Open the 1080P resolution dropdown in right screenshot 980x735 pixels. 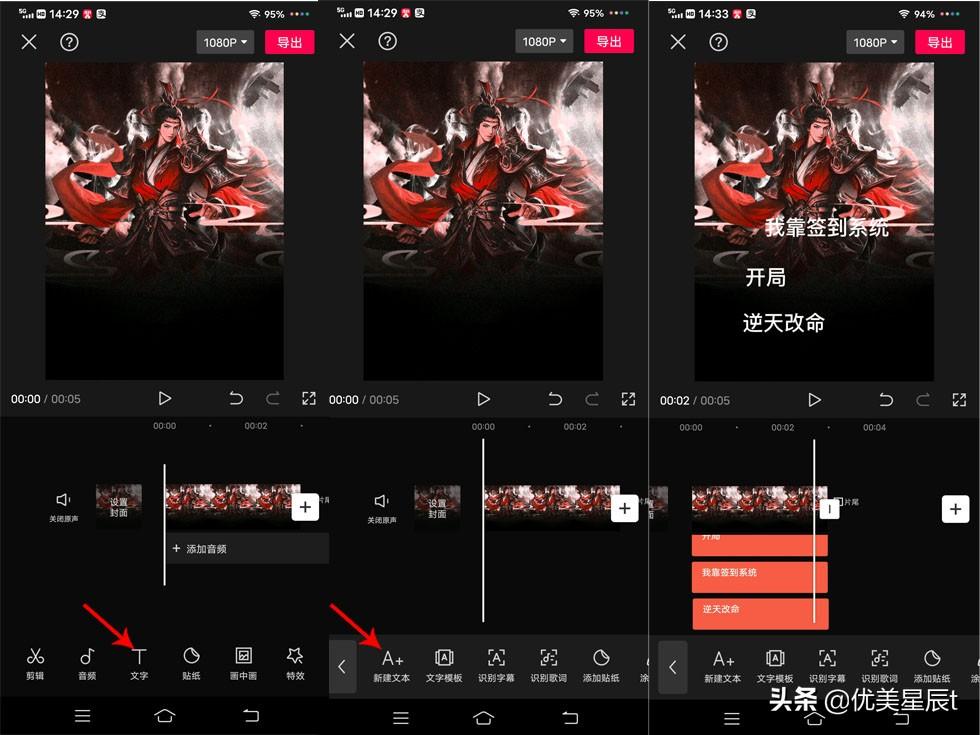[x=875, y=42]
